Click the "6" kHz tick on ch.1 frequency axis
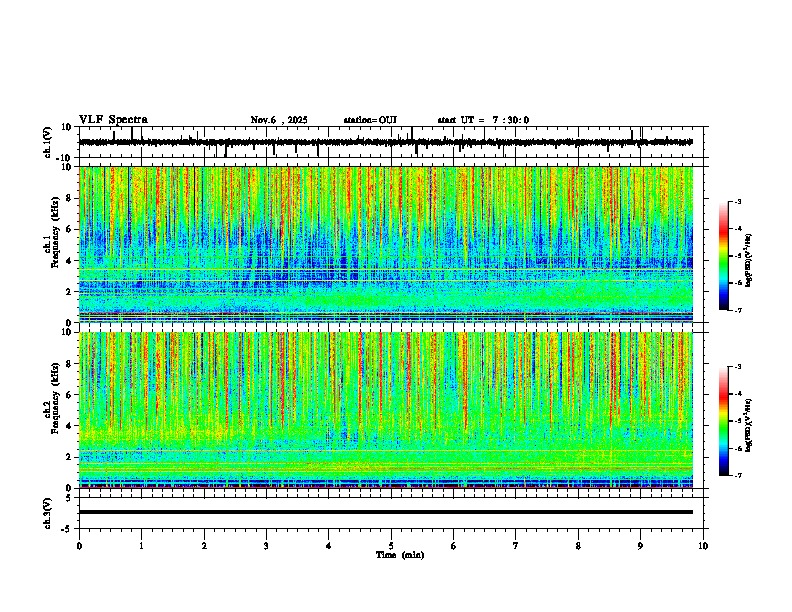Screen dimensions: 792x612 69,229
